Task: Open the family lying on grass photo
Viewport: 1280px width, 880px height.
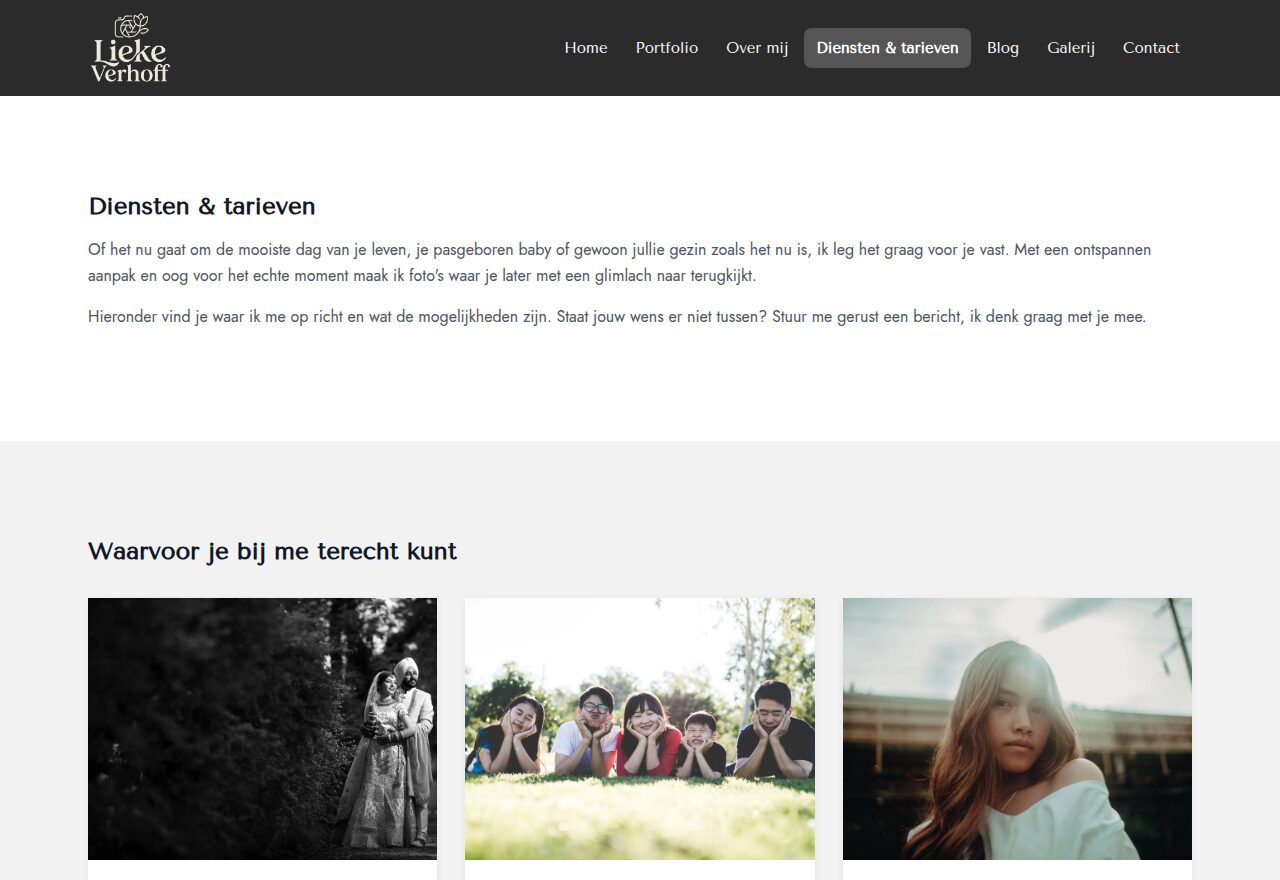Action: 640,729
